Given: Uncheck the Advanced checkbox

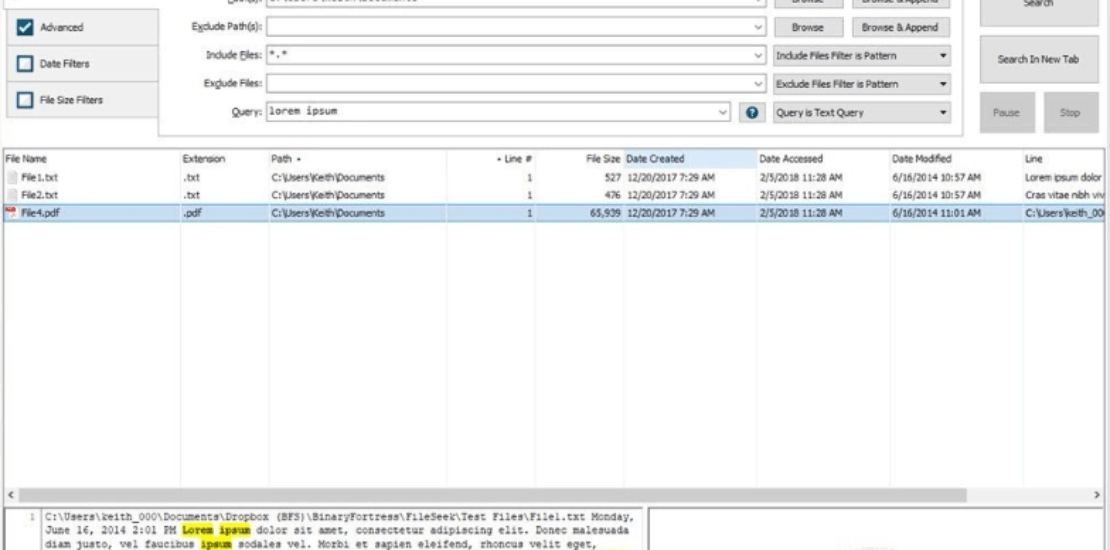Looking at the screenshot, I should (x=25, y=28).
